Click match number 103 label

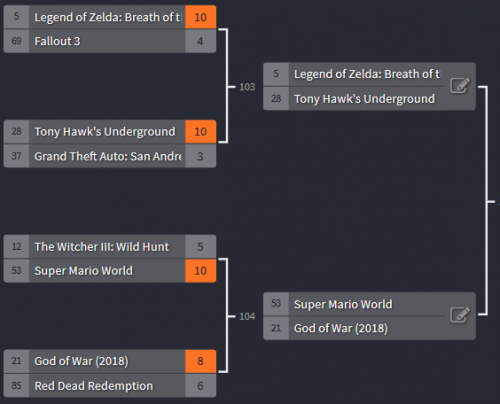(x=247, y=87)
